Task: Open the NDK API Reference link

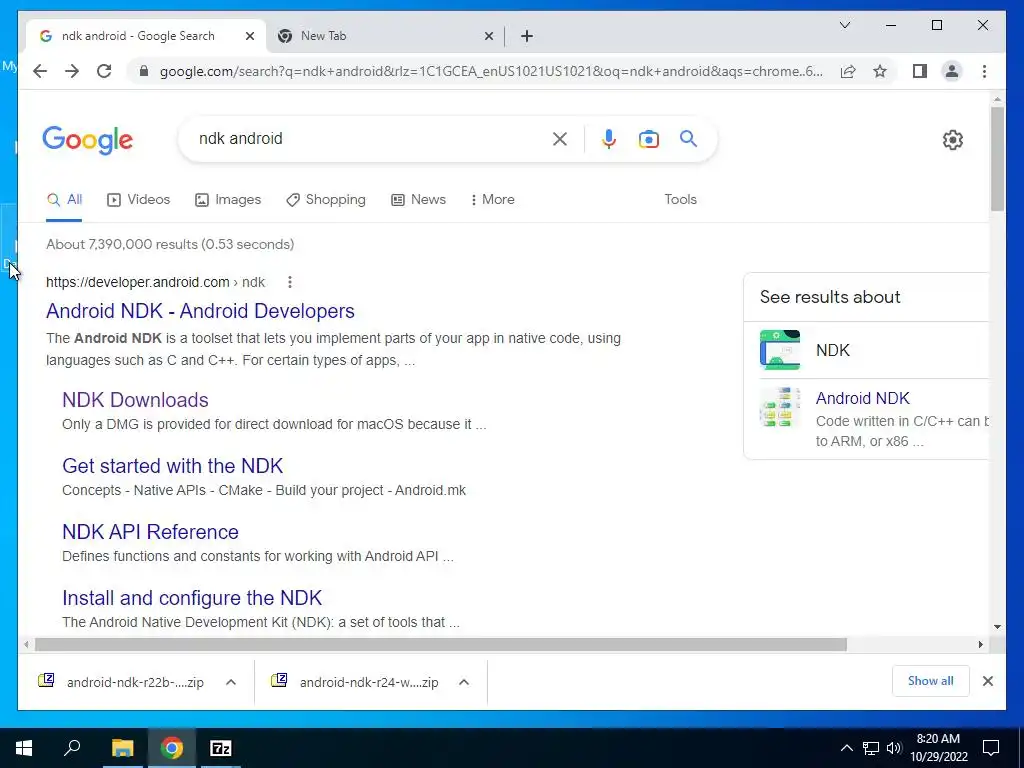Action: [150, 532]
